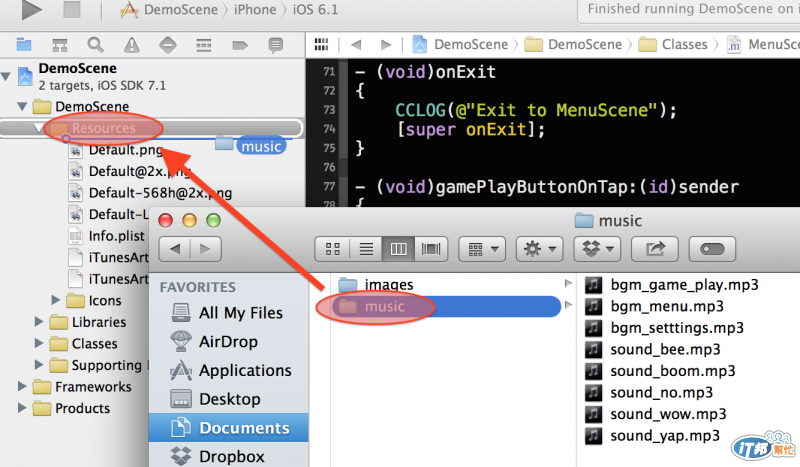Open the Dropbox toolbar menu
Viewport: 800px width, 467px height.
pyautogui.click(x=597, y=249)
